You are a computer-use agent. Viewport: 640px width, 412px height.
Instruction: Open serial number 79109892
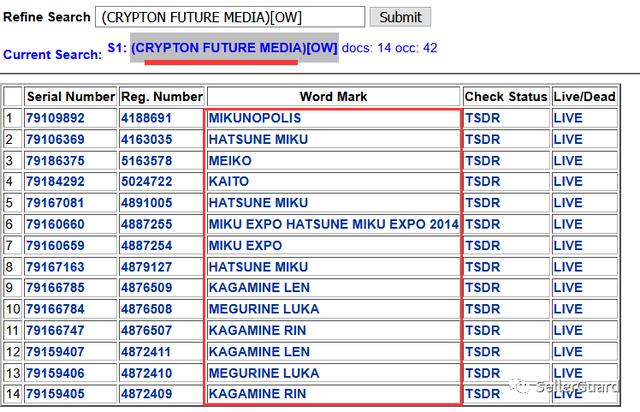(x=55, y=118)
